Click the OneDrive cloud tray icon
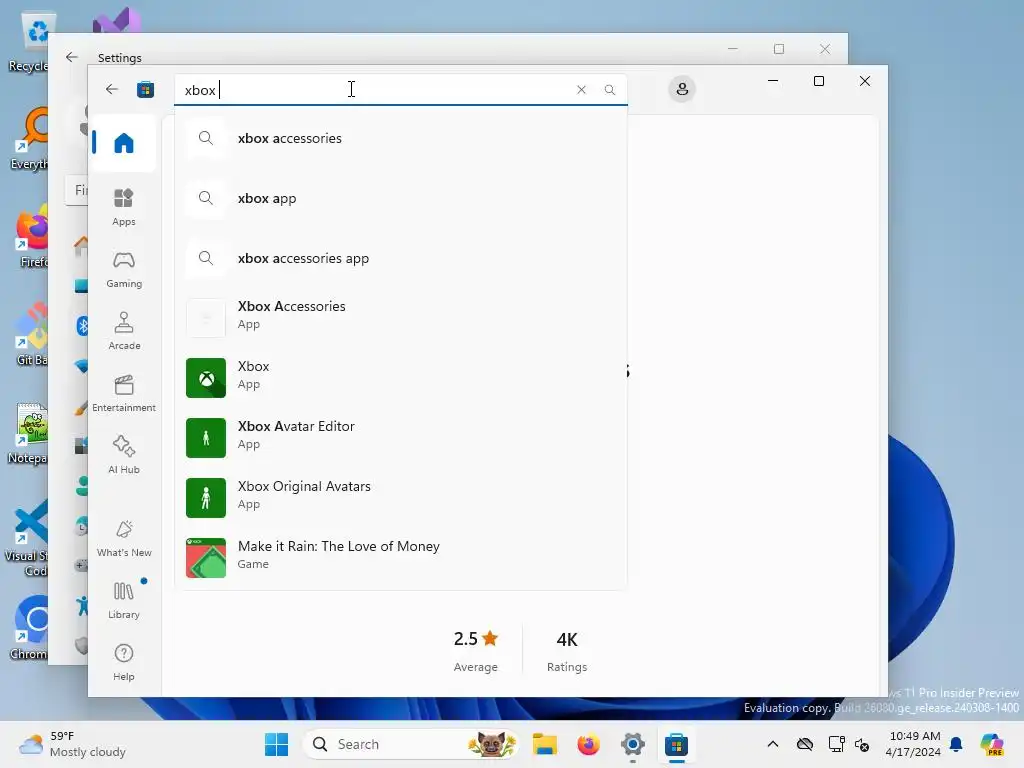 pos(805,744)
